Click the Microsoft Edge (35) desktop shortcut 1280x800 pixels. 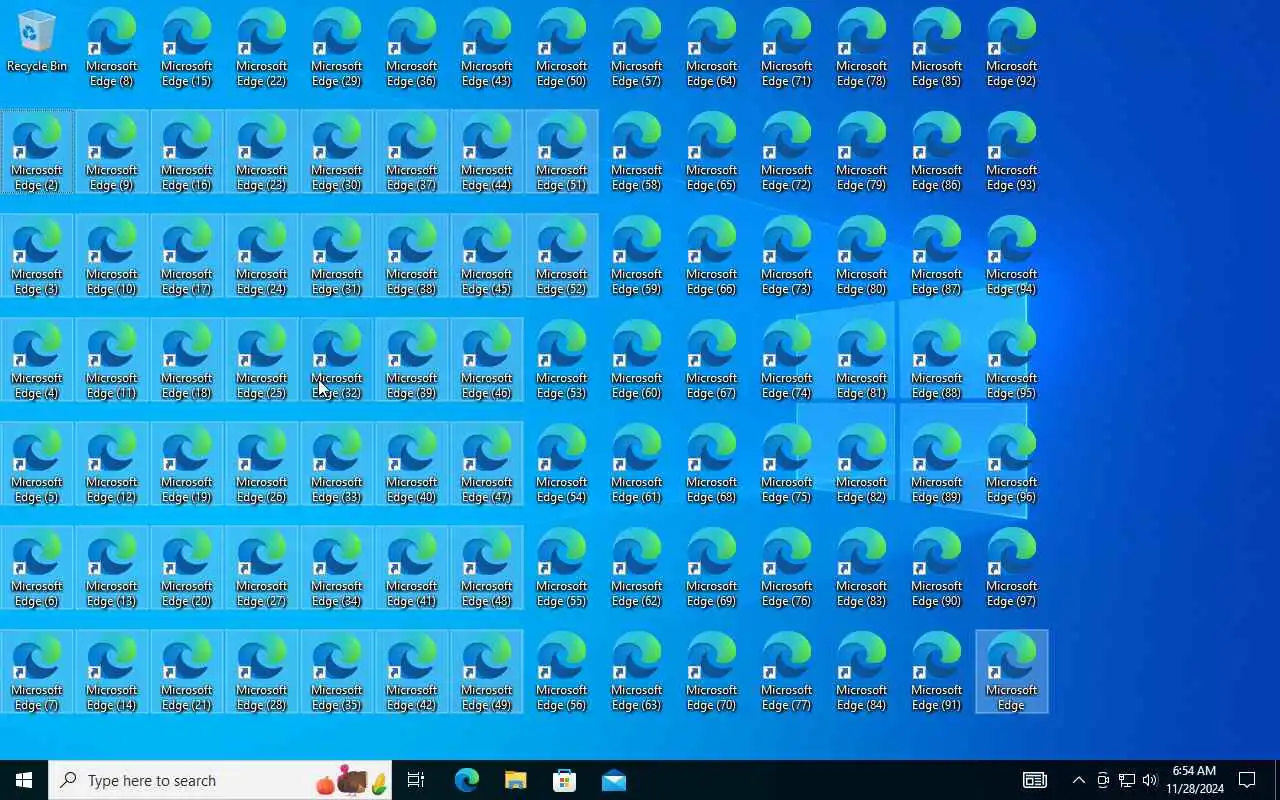(337, 672)
